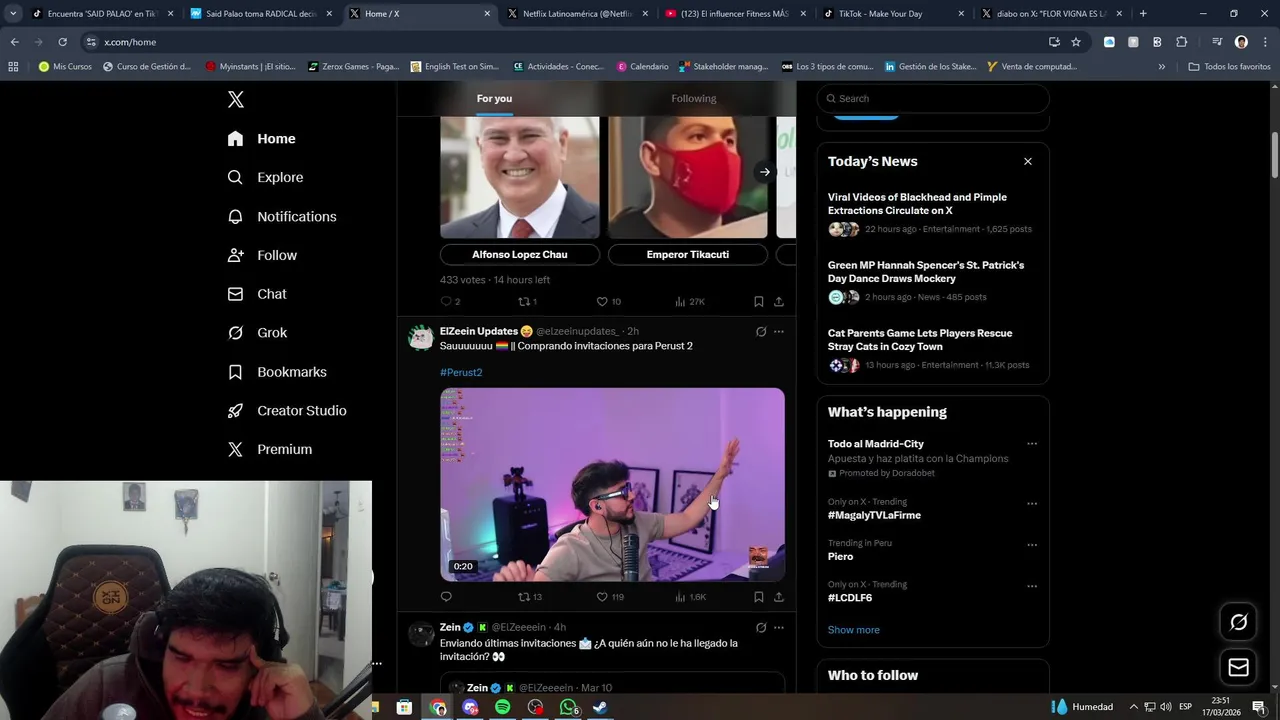1280x720 pixels.
Task: Click Show more under What's happening
Action: [x=853, y=630]
